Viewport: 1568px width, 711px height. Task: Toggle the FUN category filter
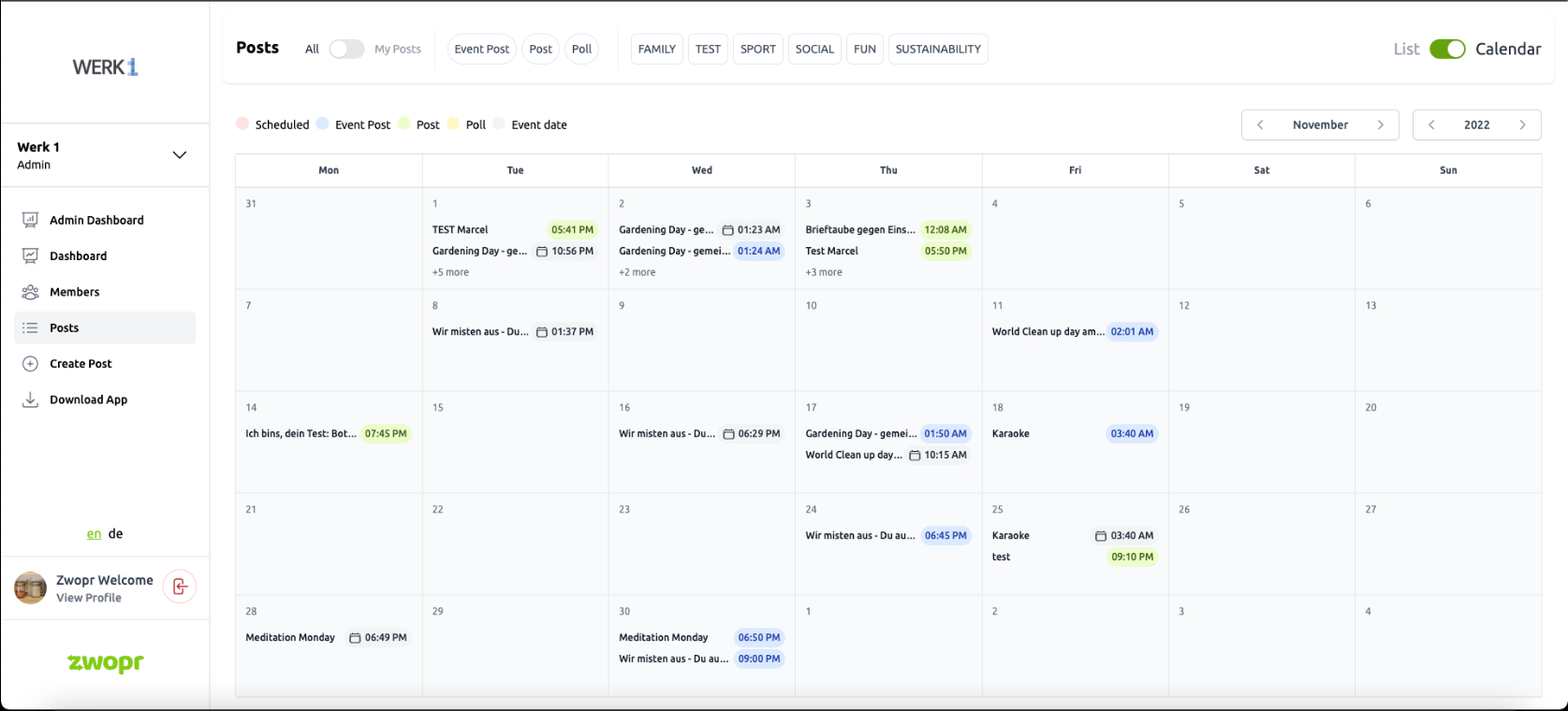click(865, 49)
